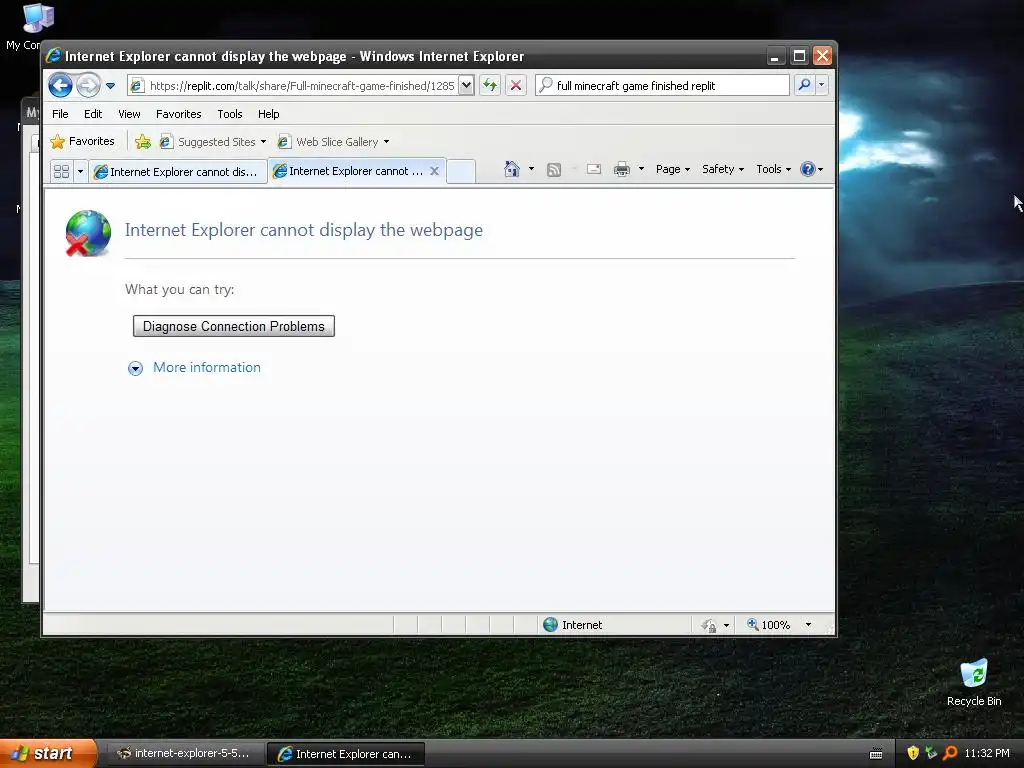Click the Read Mail envelope icon

coord(594,169)
